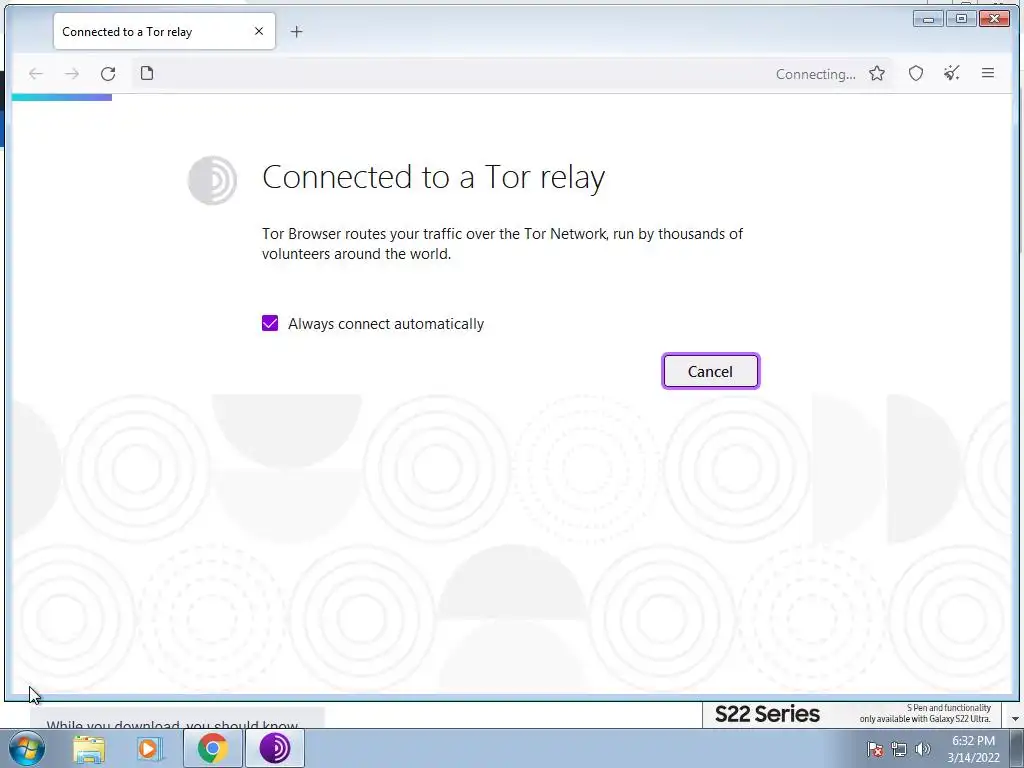The width and height of the screenshot is (1024, 768).
Task: Click the Tor onion logo beside heading
Action: click(212, 180)
